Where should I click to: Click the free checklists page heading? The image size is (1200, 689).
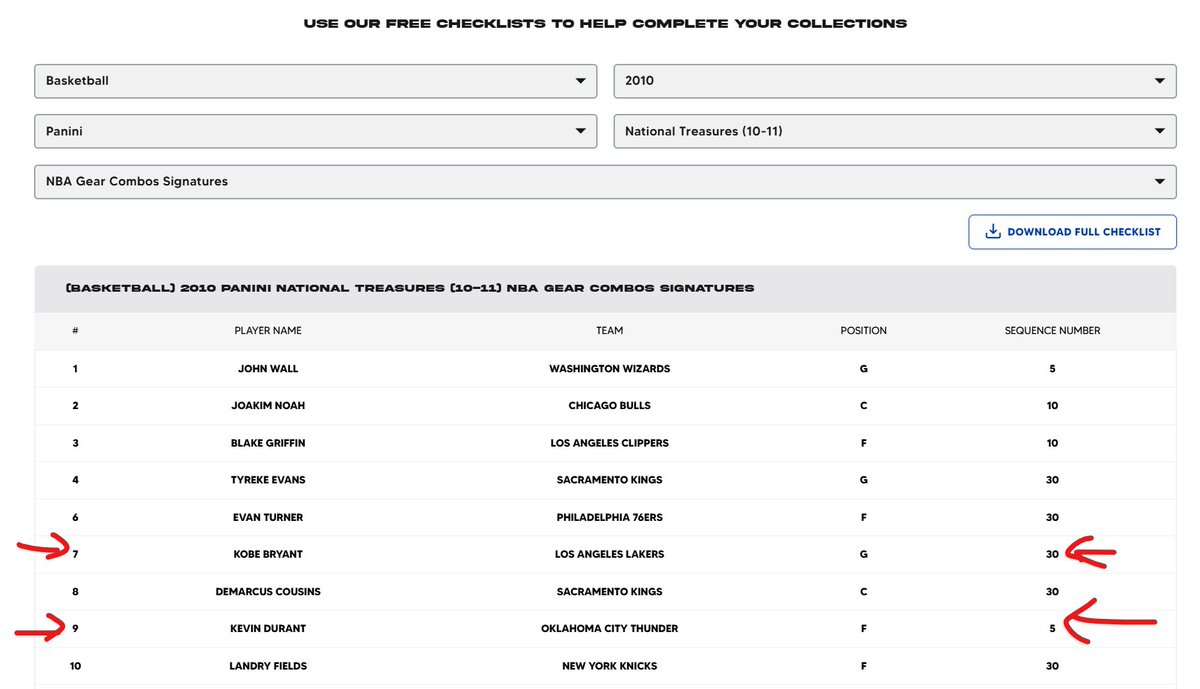coord(605,23)
